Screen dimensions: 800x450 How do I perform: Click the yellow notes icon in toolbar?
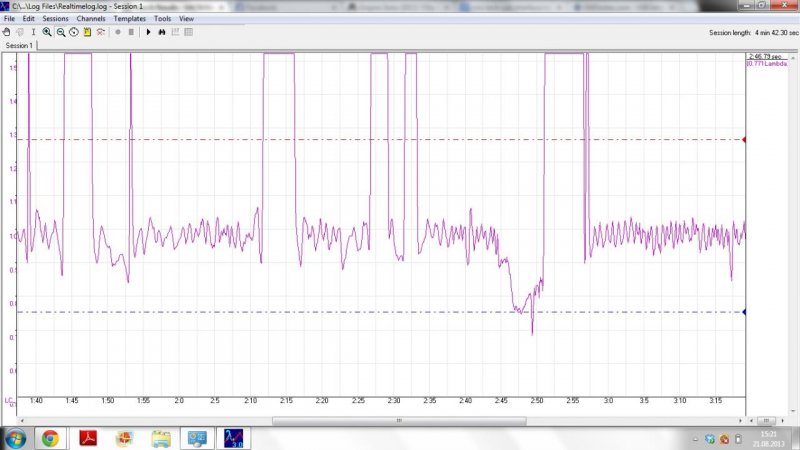88,32
